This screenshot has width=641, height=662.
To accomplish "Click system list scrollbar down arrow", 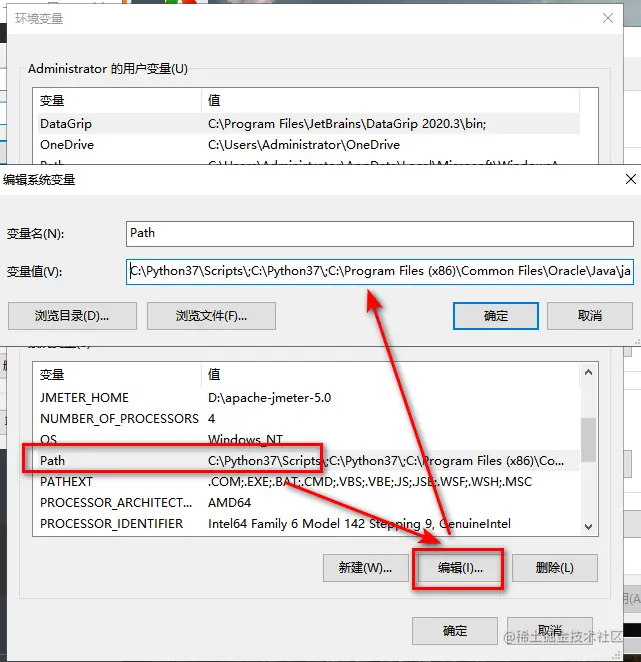I will click(x=588, y=526).
